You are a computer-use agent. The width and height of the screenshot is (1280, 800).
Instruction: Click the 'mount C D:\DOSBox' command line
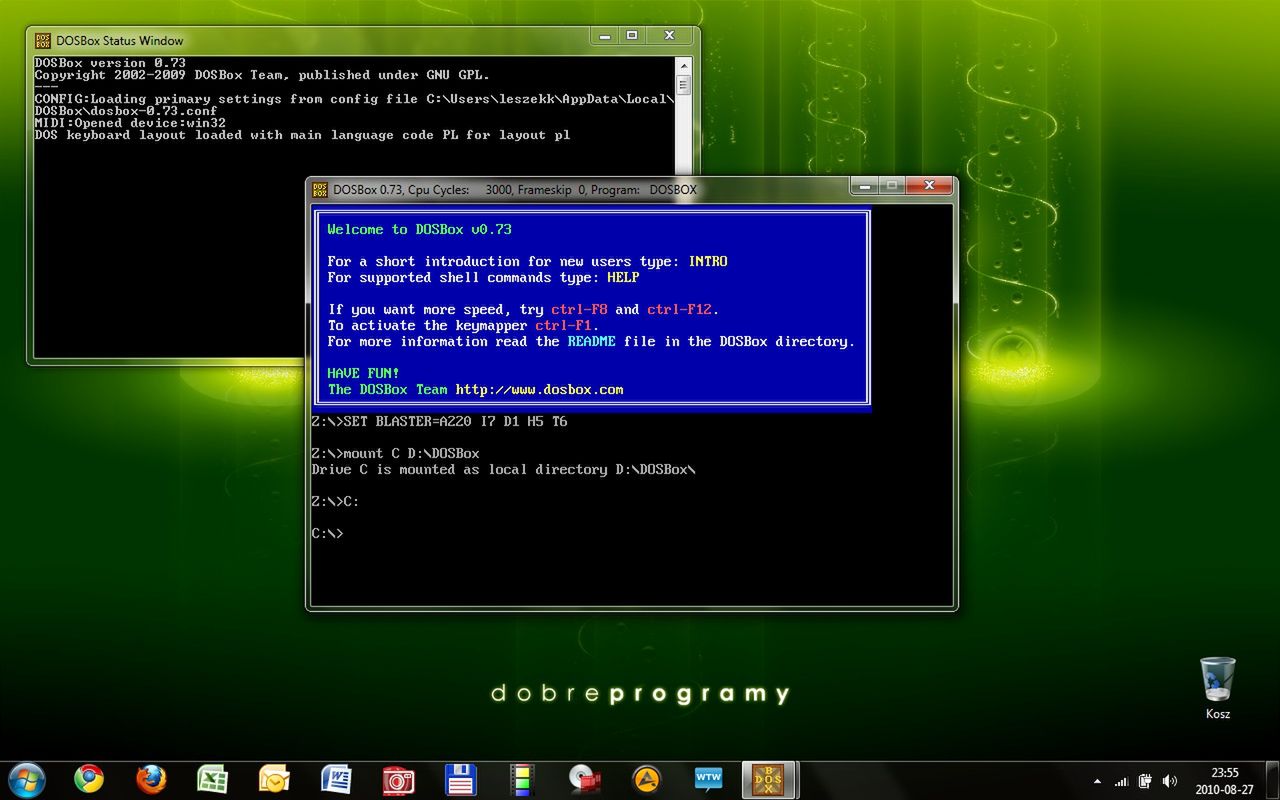click(396, 454)
